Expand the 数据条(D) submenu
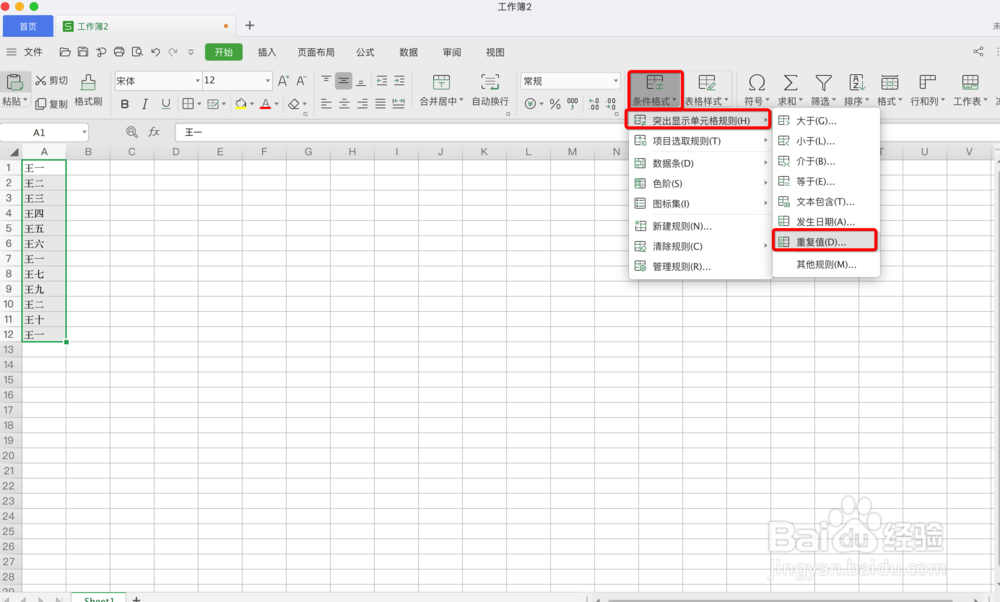This screenshot has width=1000, height=602. [700, 163]
